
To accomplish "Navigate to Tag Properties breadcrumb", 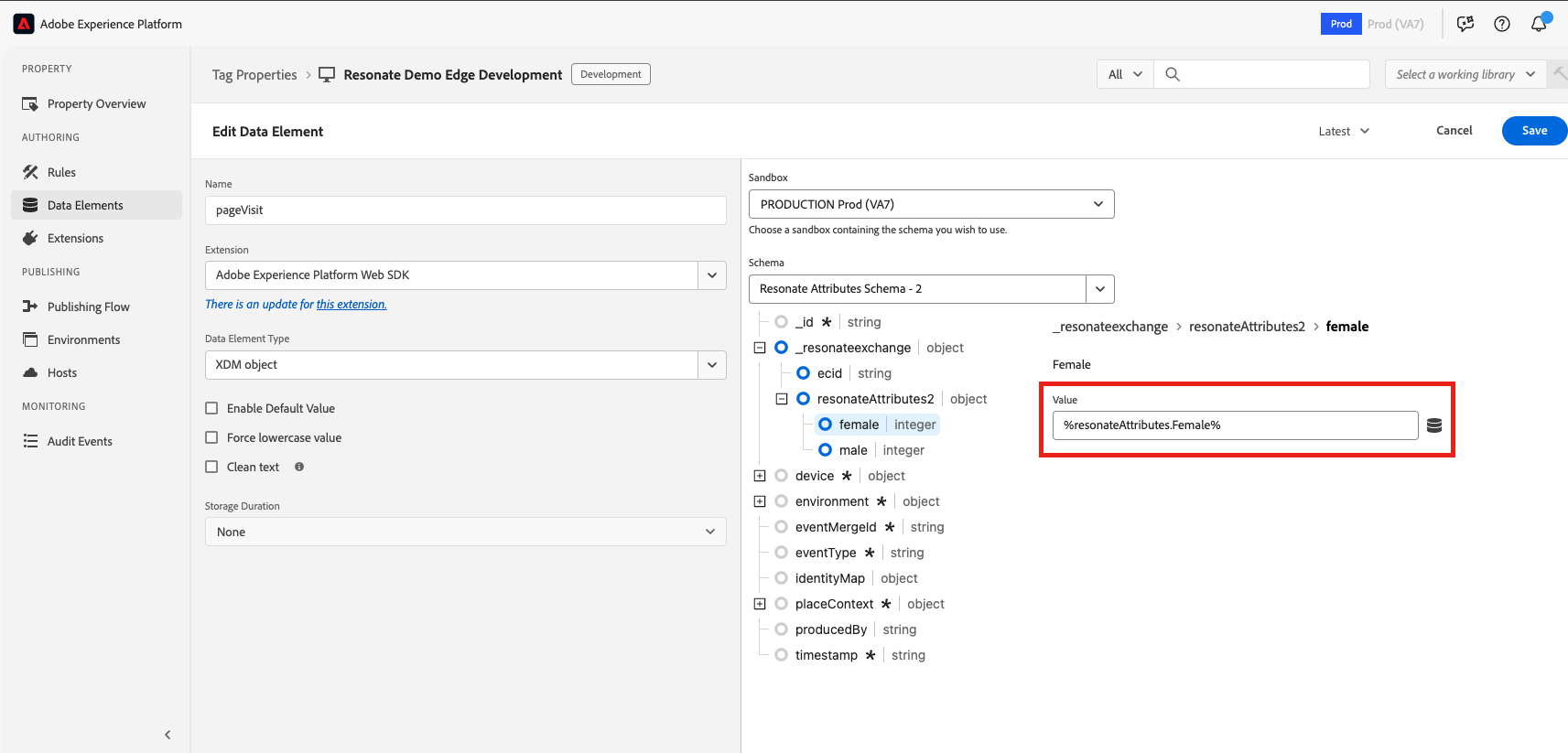I will click(x=254, y=75).
